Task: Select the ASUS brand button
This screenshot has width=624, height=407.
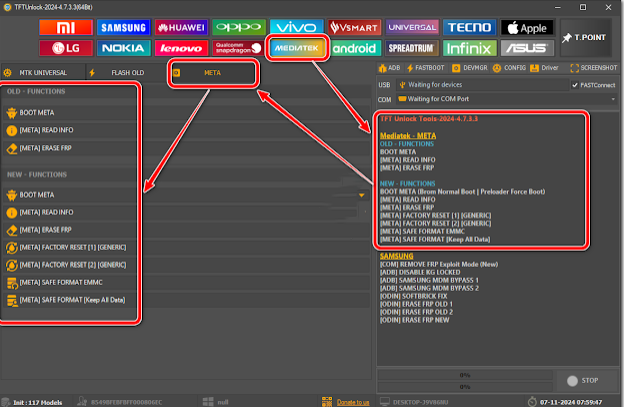Action: pyautogui.click(x=527, y=48)
